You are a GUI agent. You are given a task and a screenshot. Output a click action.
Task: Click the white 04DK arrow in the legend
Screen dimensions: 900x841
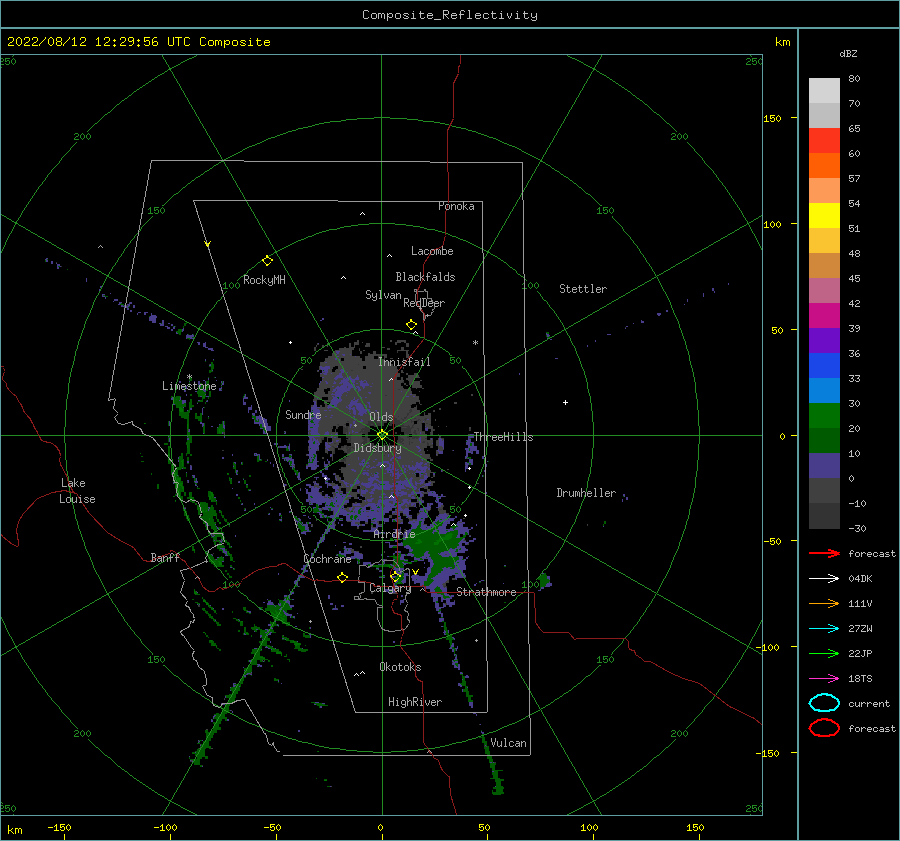pyautogui.click(x=824, y=579)
